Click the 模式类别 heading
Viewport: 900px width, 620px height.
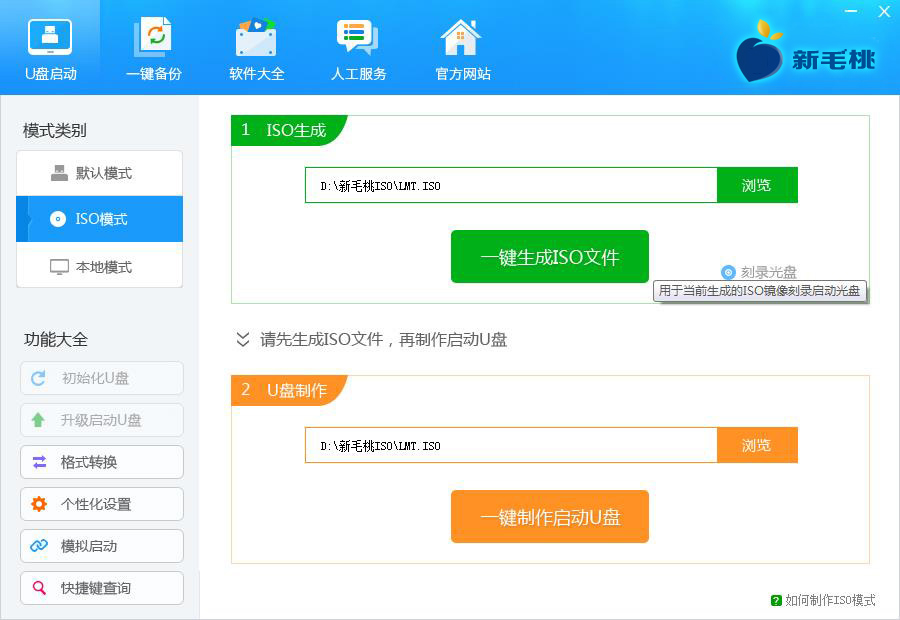click(55, 130)
